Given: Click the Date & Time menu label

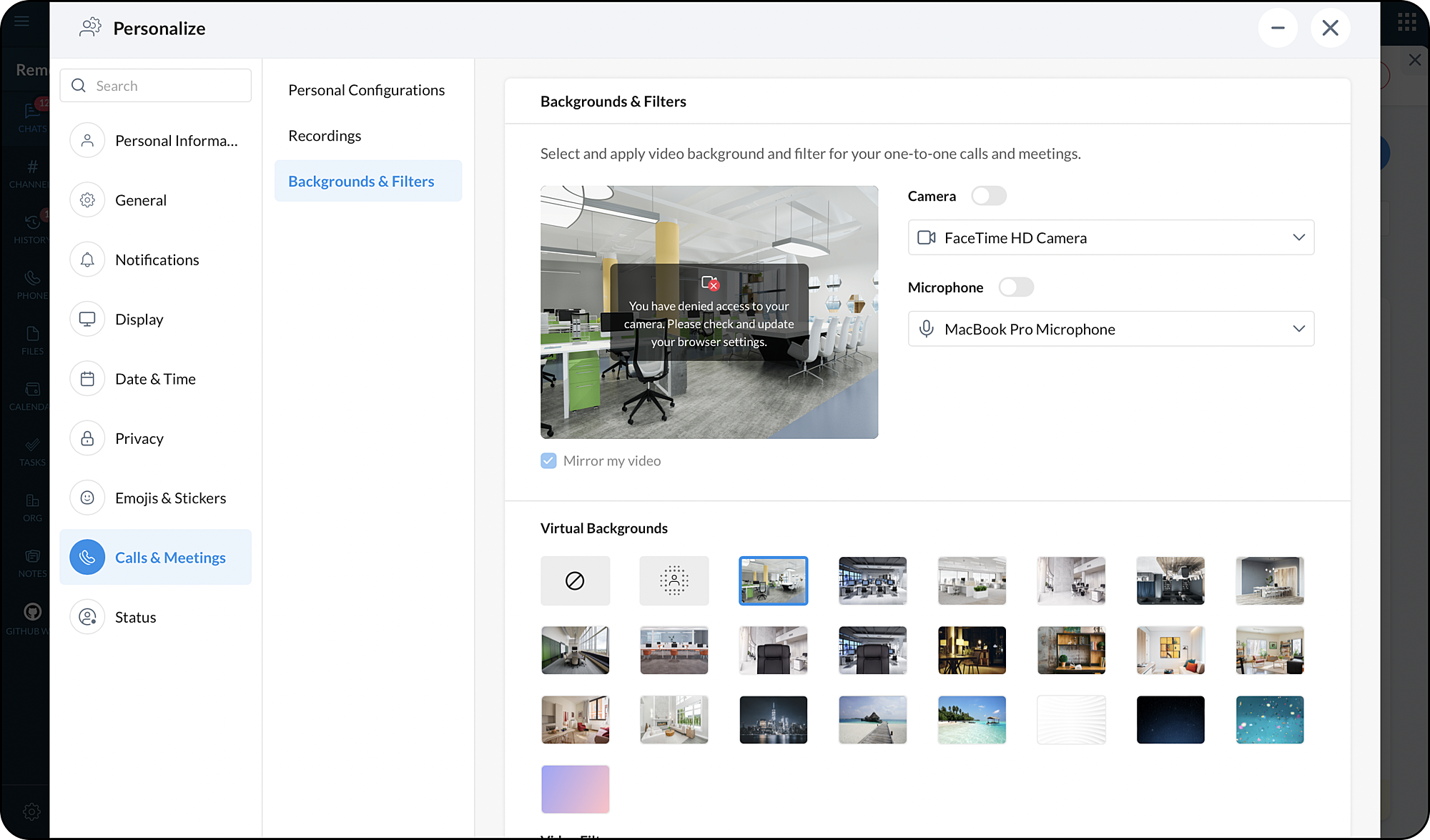Looking at the screenshot, I should click(x=155, y=379).
